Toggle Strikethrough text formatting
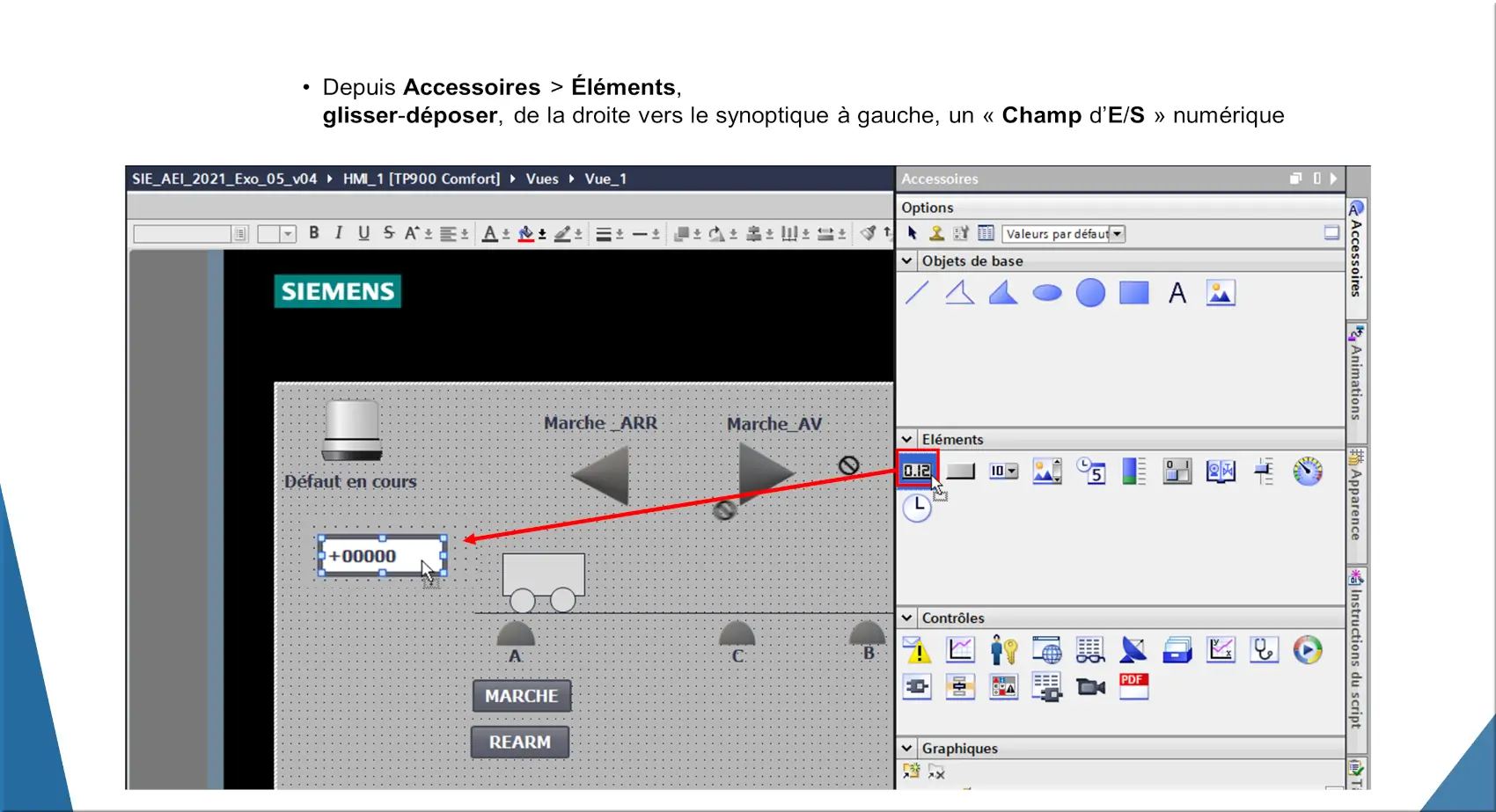The height and width of the screenshot is (812, 1496). (388, 233)
